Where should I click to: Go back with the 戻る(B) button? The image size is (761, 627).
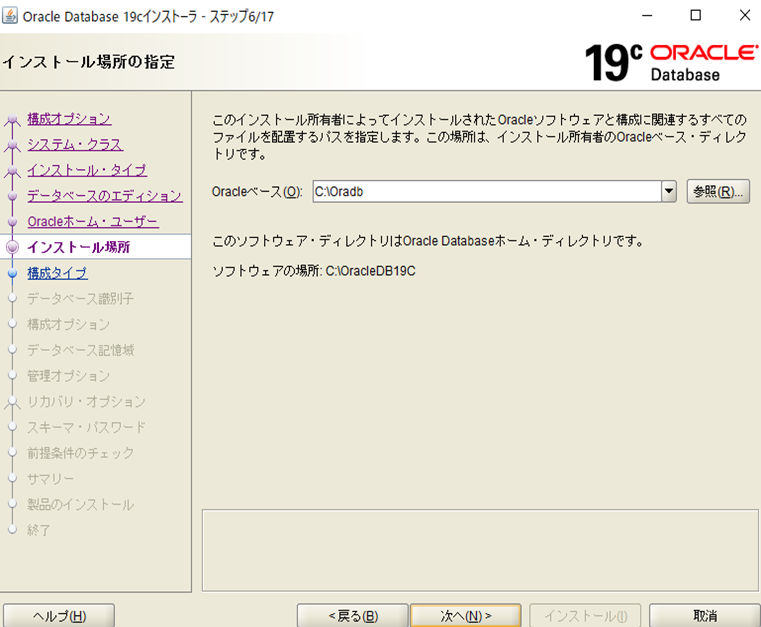point(352,616)
